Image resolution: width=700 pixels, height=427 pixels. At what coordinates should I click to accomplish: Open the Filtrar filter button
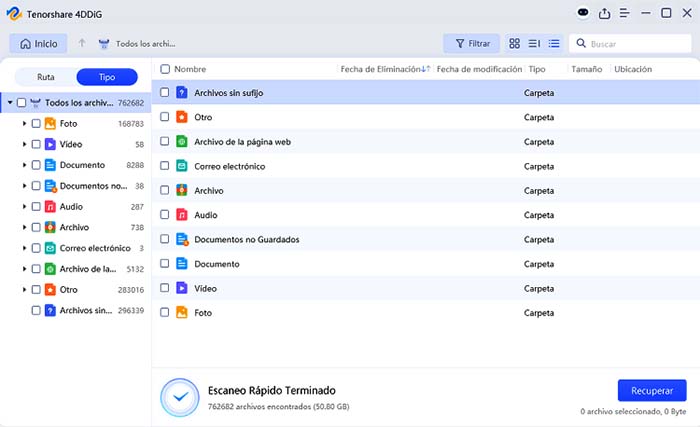coord(471,43)
